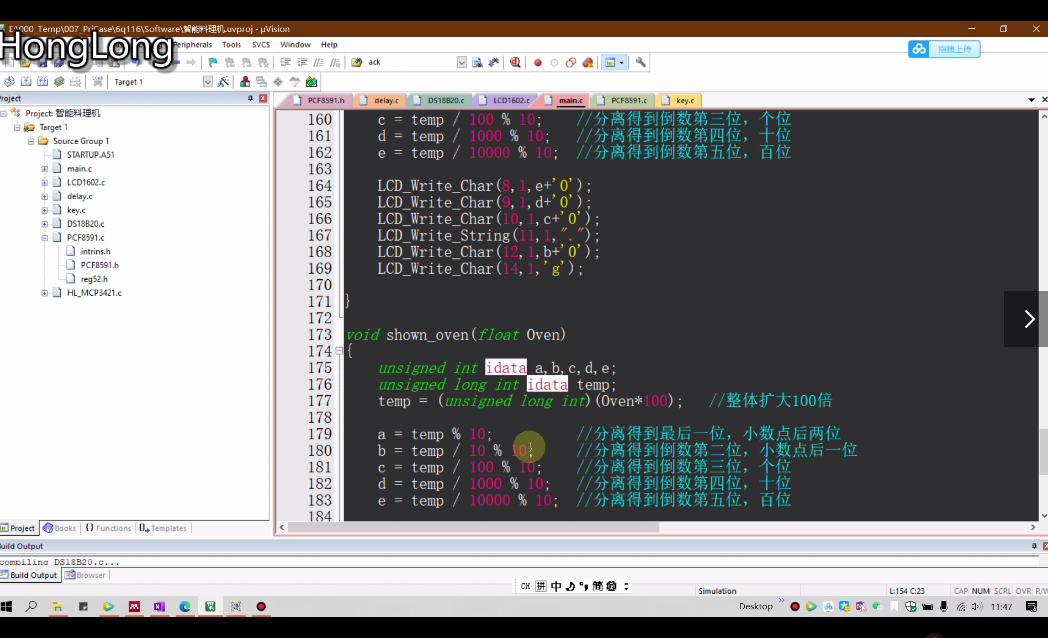The image size is (1048, 638).
Task: Select intrins.h in project tree
Action: tap(96, 251)
